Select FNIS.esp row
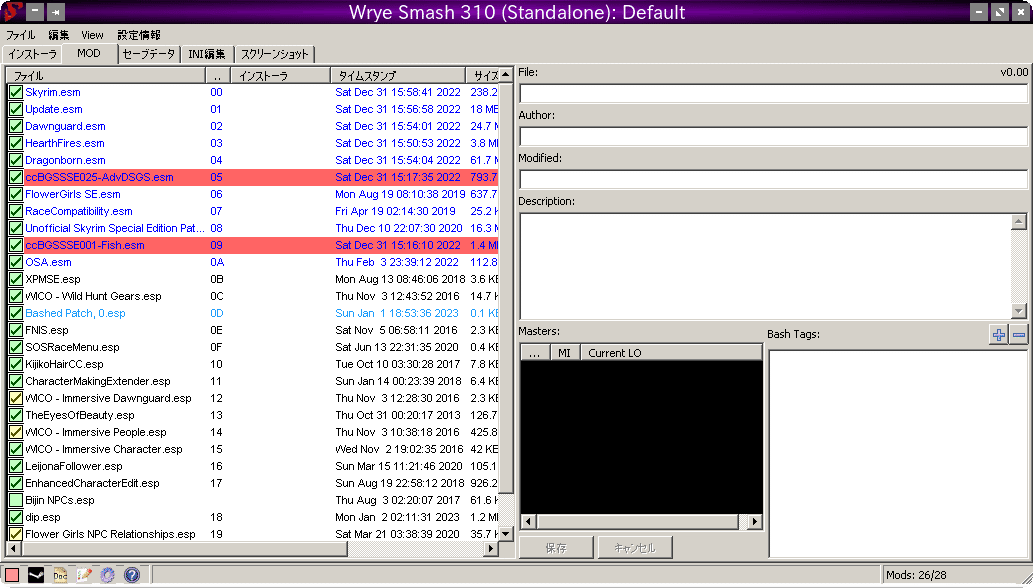Screen dimensions: 1033x588 [253, 331]
